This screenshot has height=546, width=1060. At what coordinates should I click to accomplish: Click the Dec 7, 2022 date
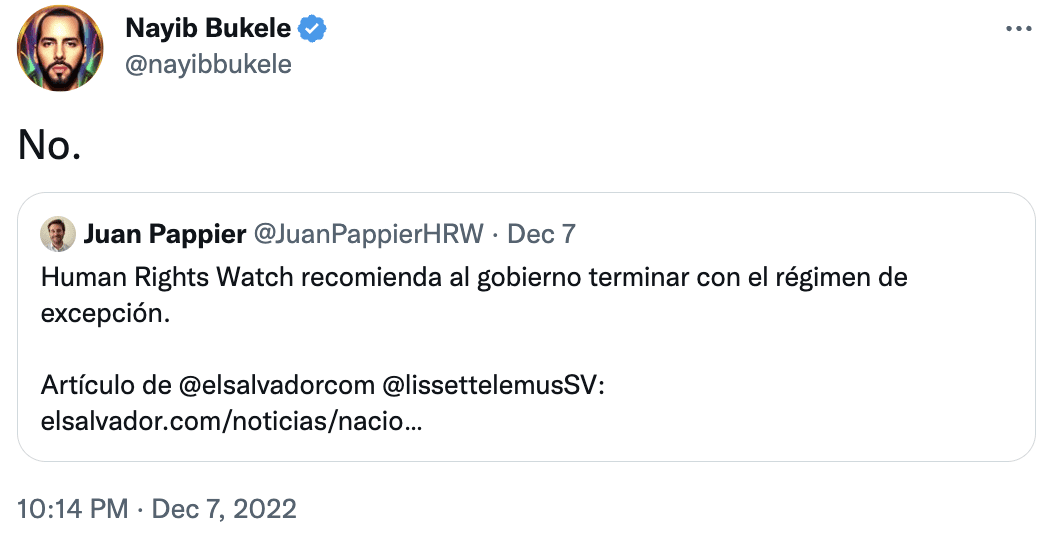pyautogui.click(x=224, y=509)
